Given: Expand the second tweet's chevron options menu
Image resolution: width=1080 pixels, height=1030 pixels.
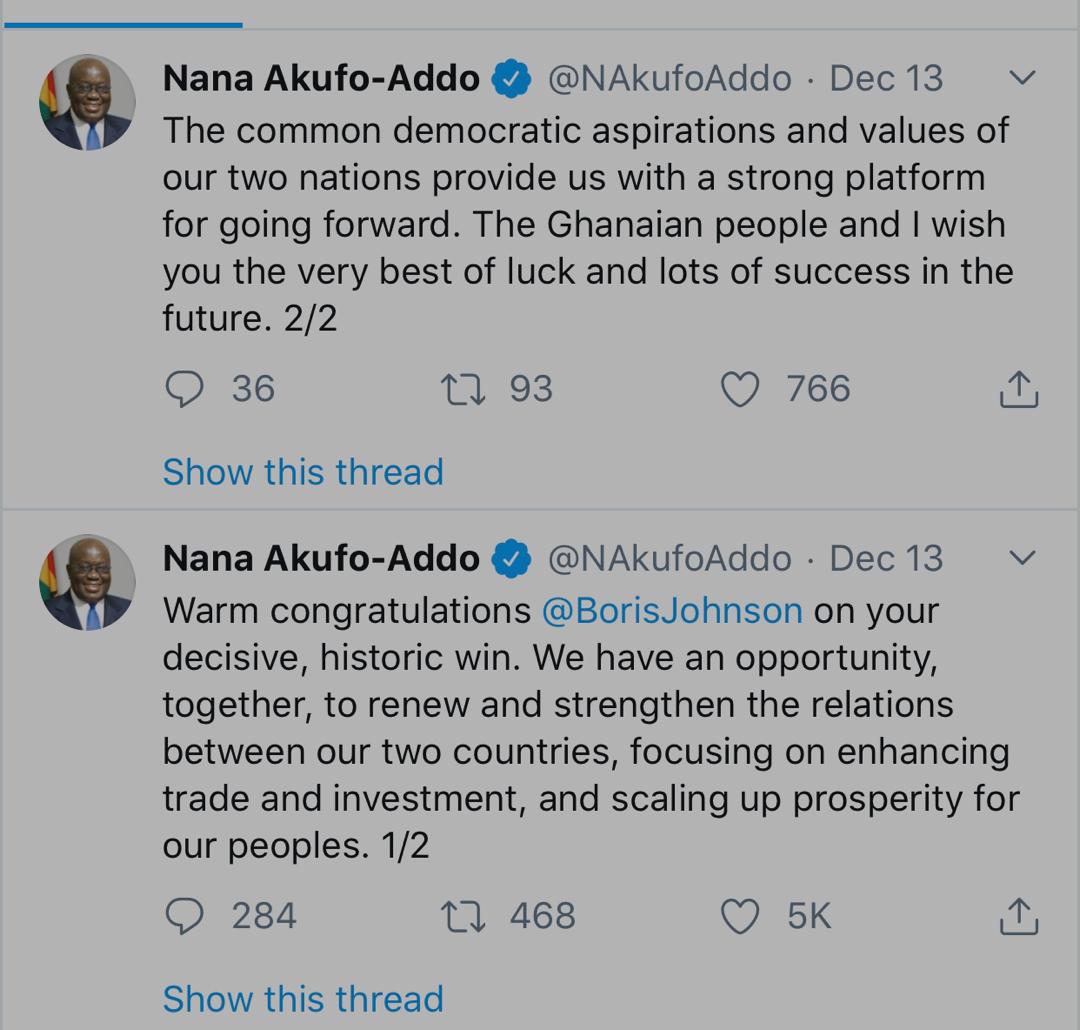Looking at the screenshot, I should click(x=1022, y=557).
